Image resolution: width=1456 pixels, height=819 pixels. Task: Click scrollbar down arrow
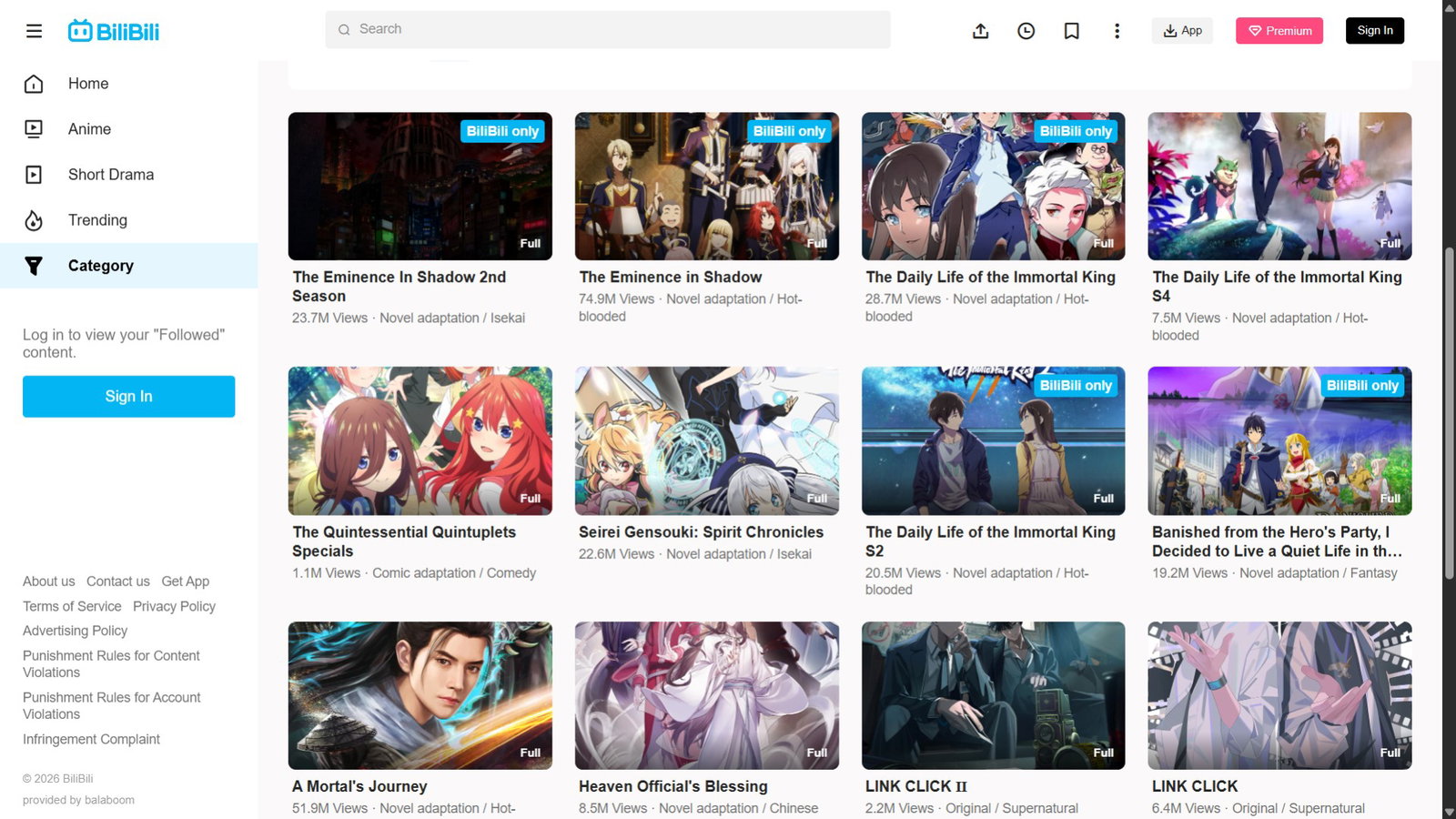(x=1449, y=812)
